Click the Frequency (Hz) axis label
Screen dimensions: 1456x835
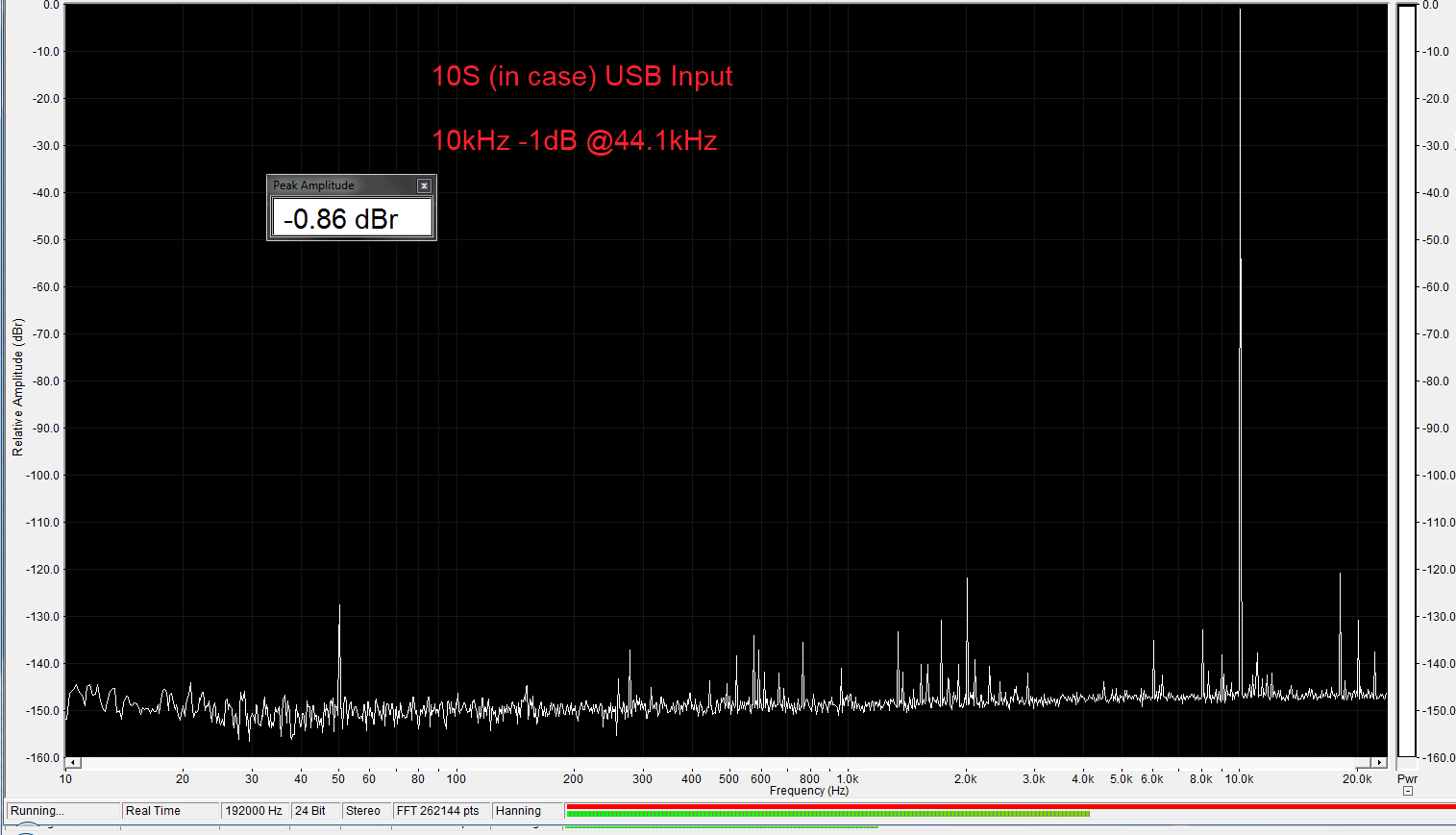(809, 791)
